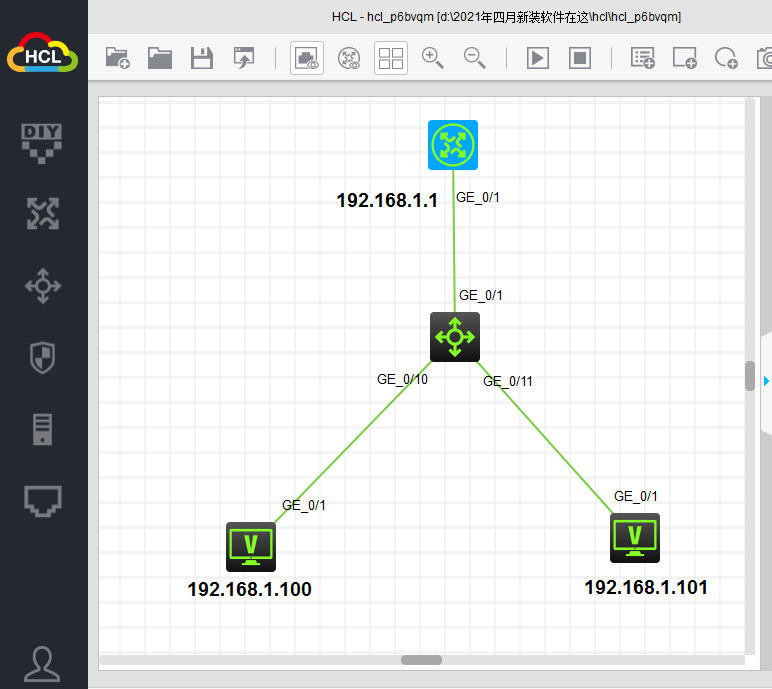The width and height of the screenshot is (772, 689).
Task: Stop all devices
Action: pyautogui.click(x=580, y=58)
